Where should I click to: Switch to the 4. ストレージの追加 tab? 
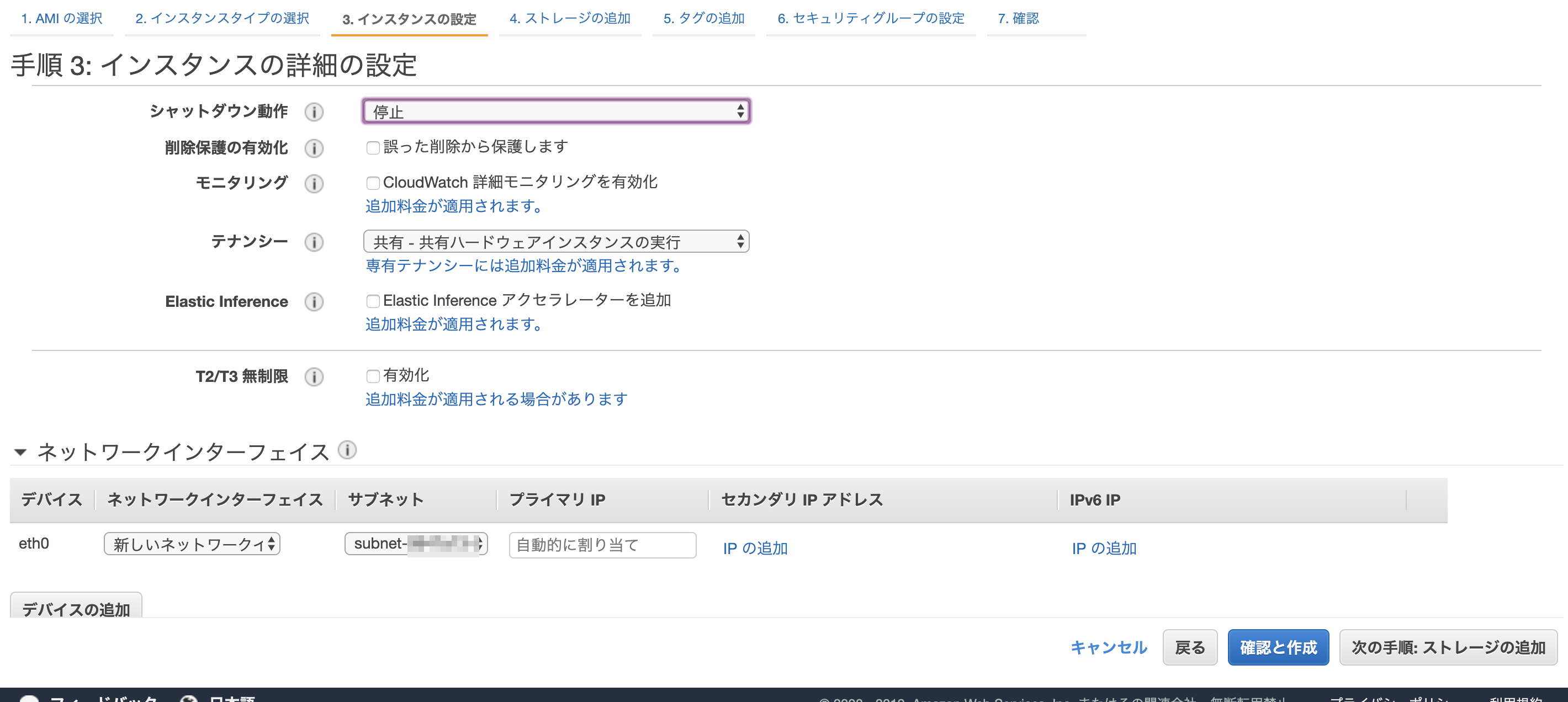570,19
